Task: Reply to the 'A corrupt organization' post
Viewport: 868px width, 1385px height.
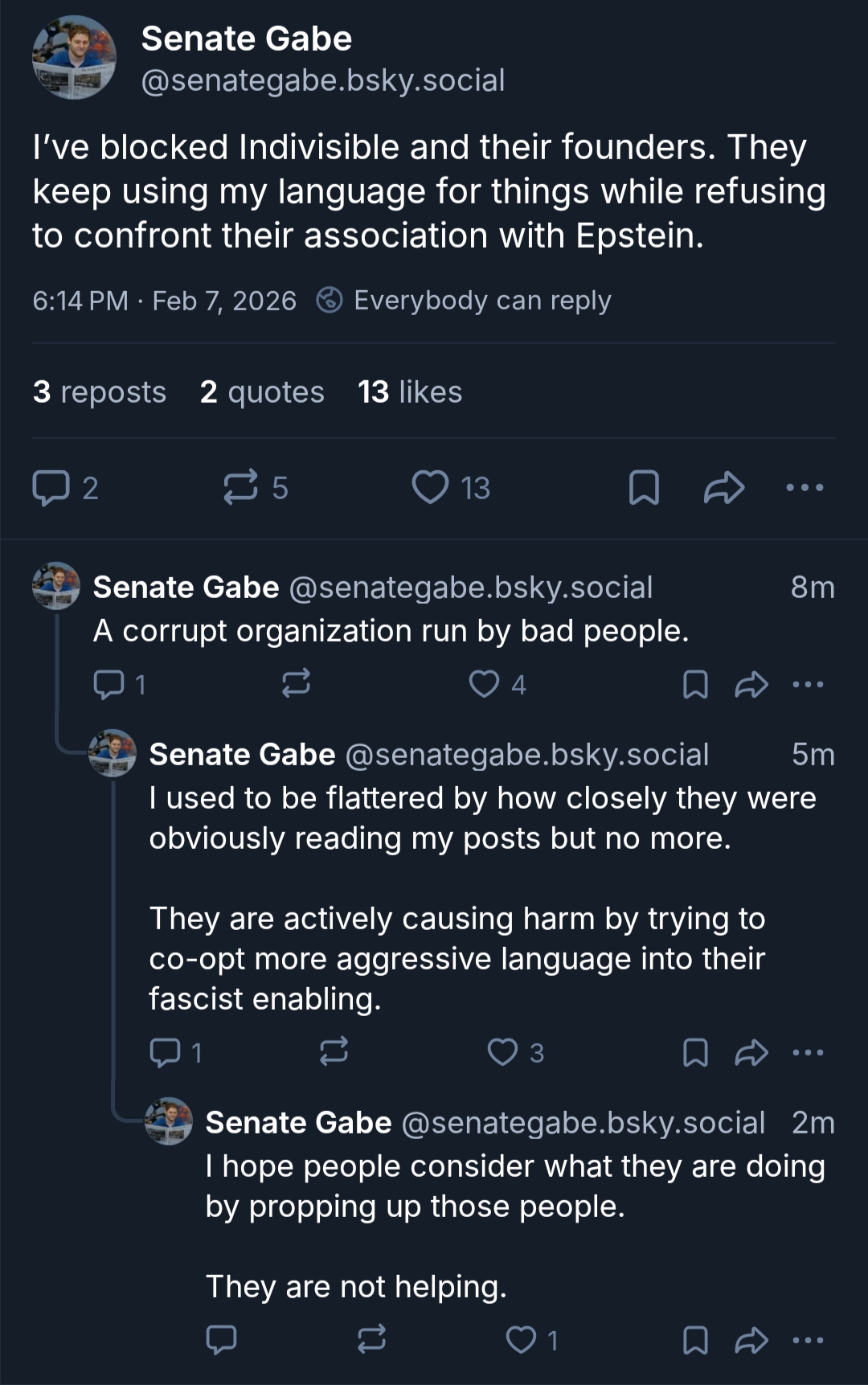Action: click(x=108, y=684)
